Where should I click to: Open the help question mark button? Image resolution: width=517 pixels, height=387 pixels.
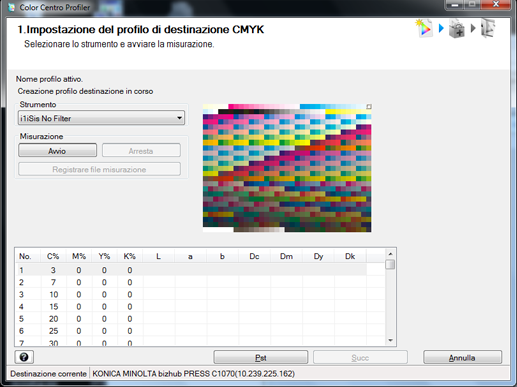point(24,357)
